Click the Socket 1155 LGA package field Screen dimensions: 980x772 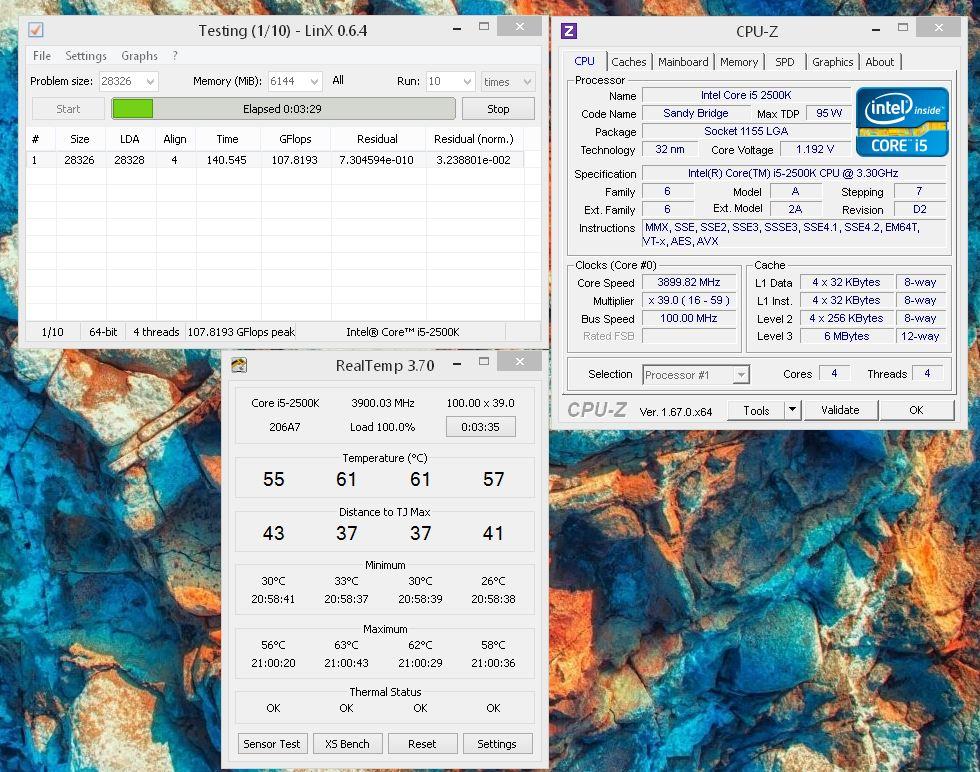coord(746,131)
